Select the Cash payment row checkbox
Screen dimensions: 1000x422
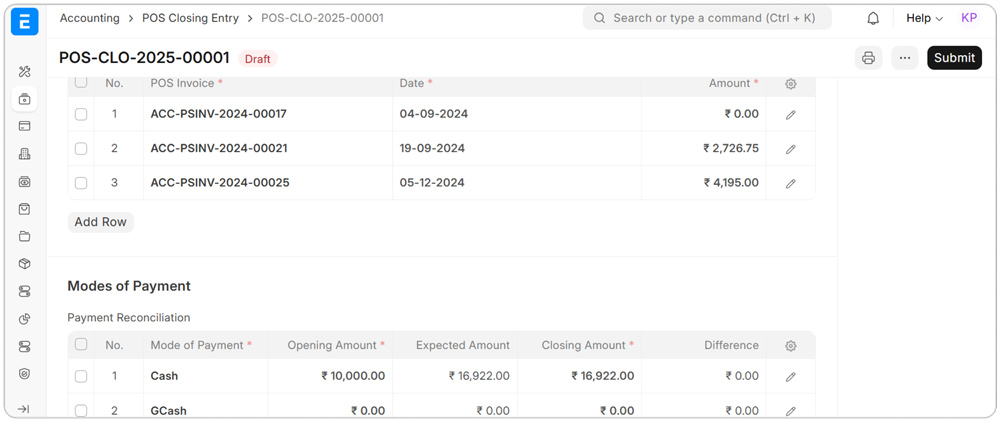tap(81, 377)
